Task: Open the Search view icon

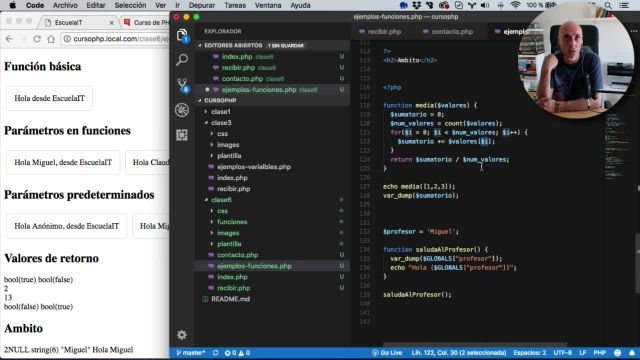Action: pos(182,60)
